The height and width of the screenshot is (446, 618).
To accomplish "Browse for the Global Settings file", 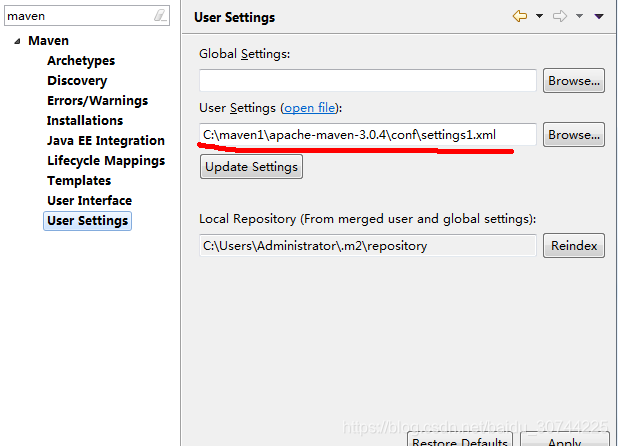I will (x=574, y=80).
